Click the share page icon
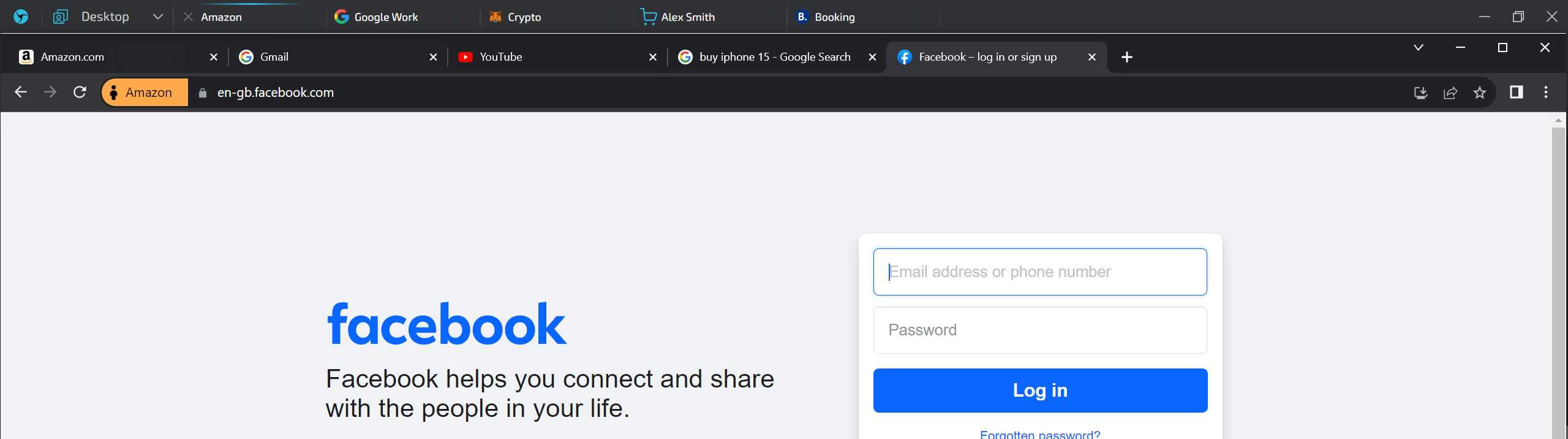1568x439 pixels. click(x=1450, y=93)
